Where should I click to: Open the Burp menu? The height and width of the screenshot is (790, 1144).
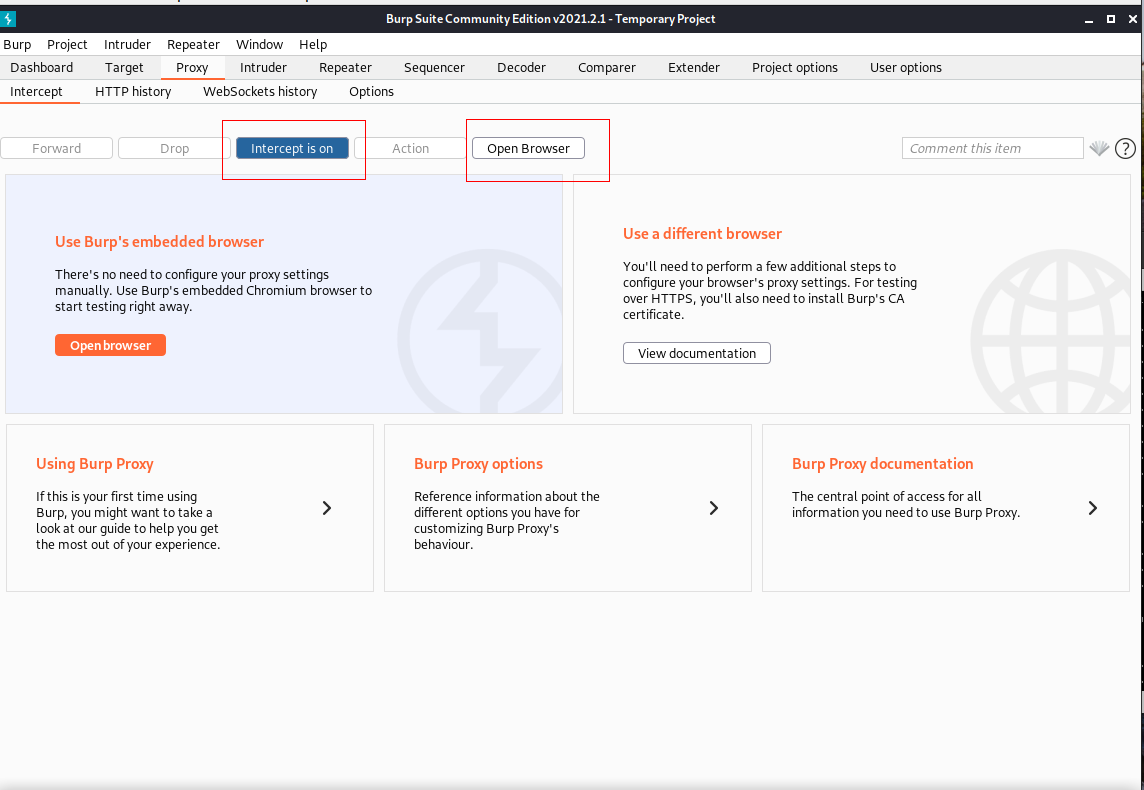[x=18, y=44]
